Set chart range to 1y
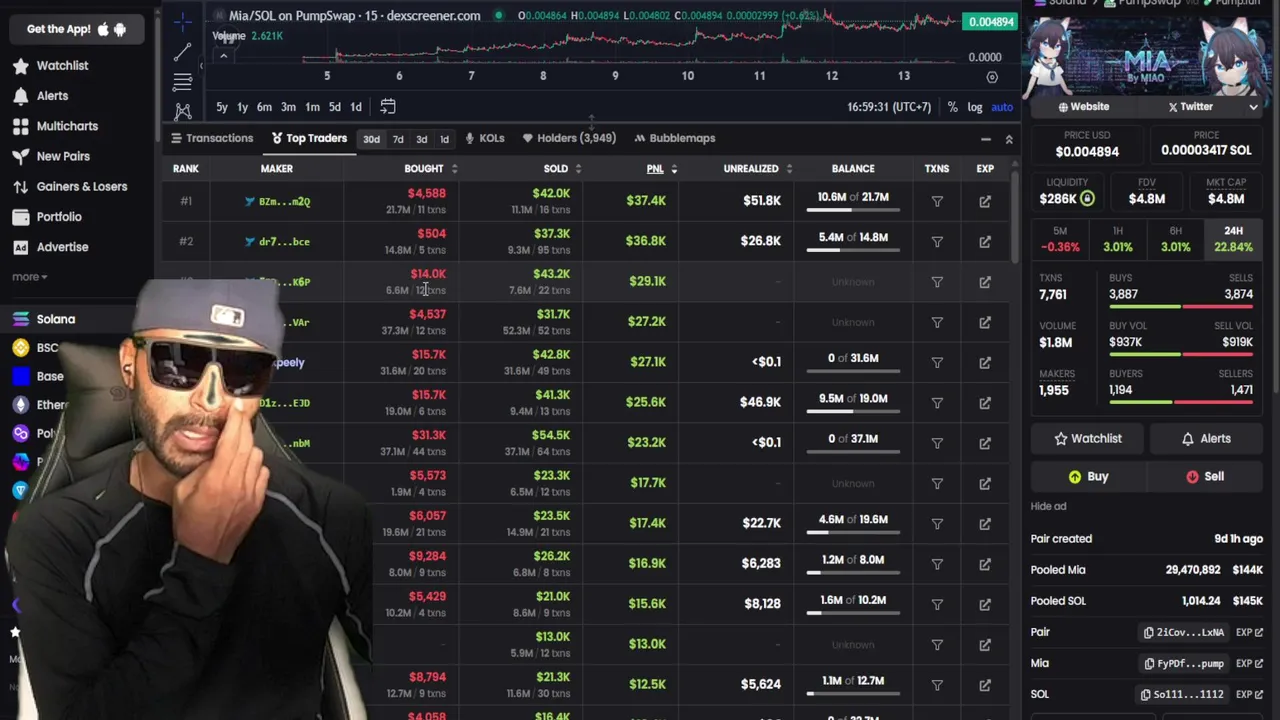The height and width of the screenshot is (720, 1280). 242,107
